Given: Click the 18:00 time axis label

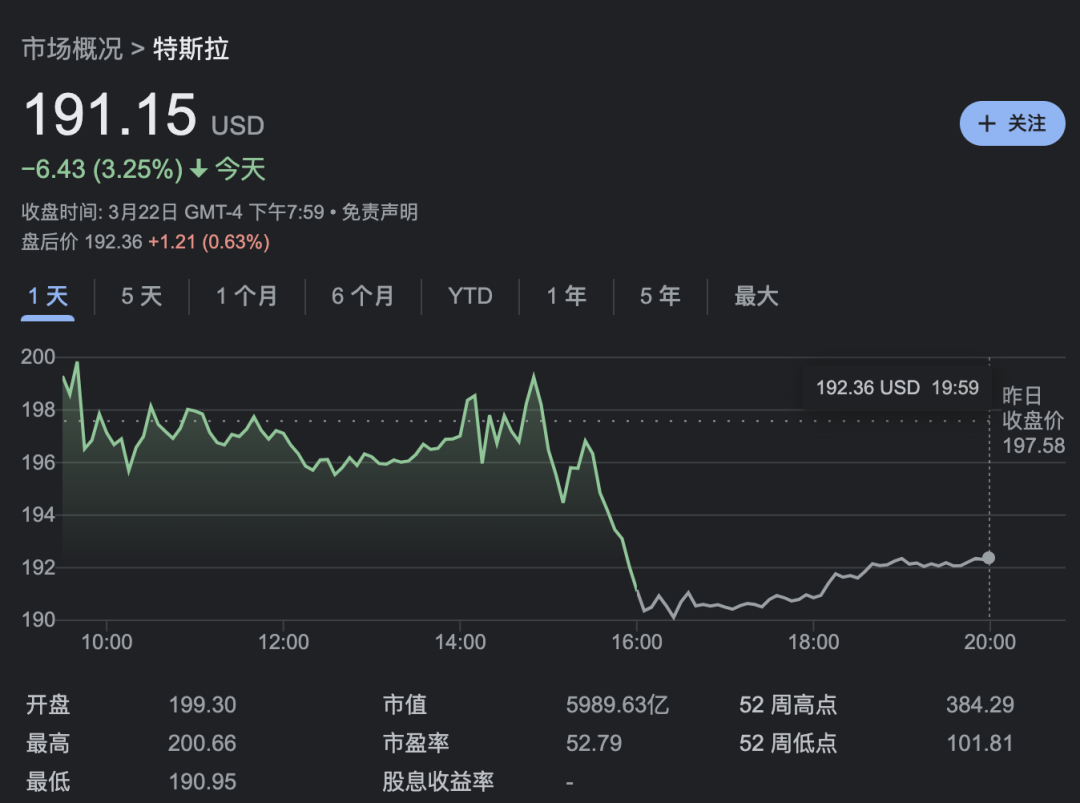Looking at the screenshot, I should coord(813,642).
